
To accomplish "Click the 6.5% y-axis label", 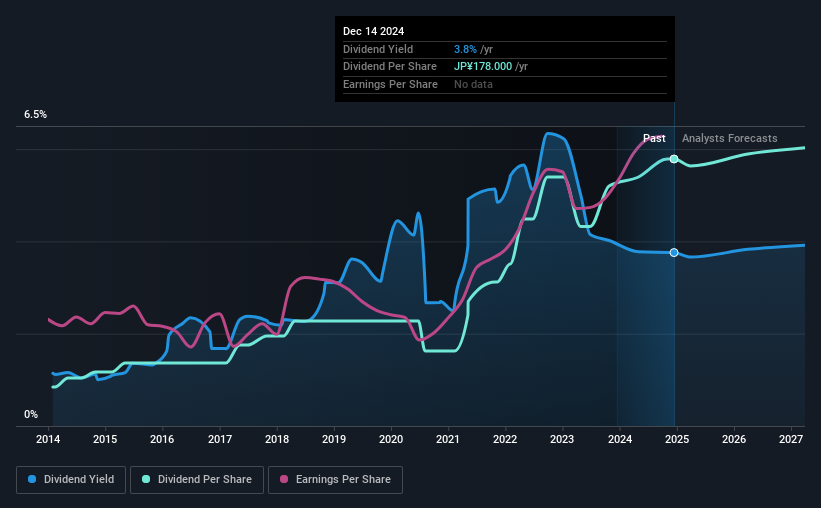I will pyautogui.click(x=36, y=115).
